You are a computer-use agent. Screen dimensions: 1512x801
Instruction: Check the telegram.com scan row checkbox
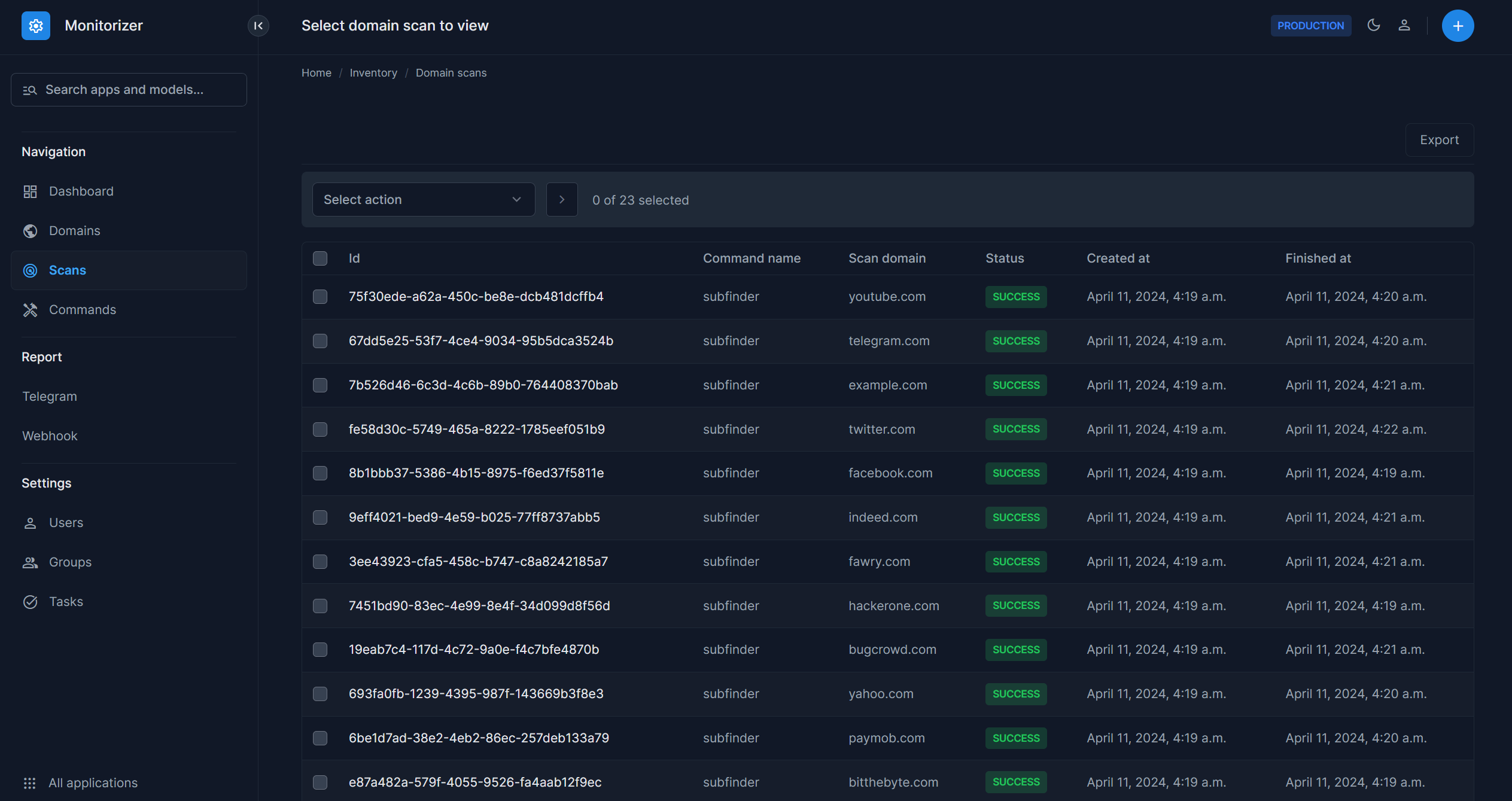point(320,341)
